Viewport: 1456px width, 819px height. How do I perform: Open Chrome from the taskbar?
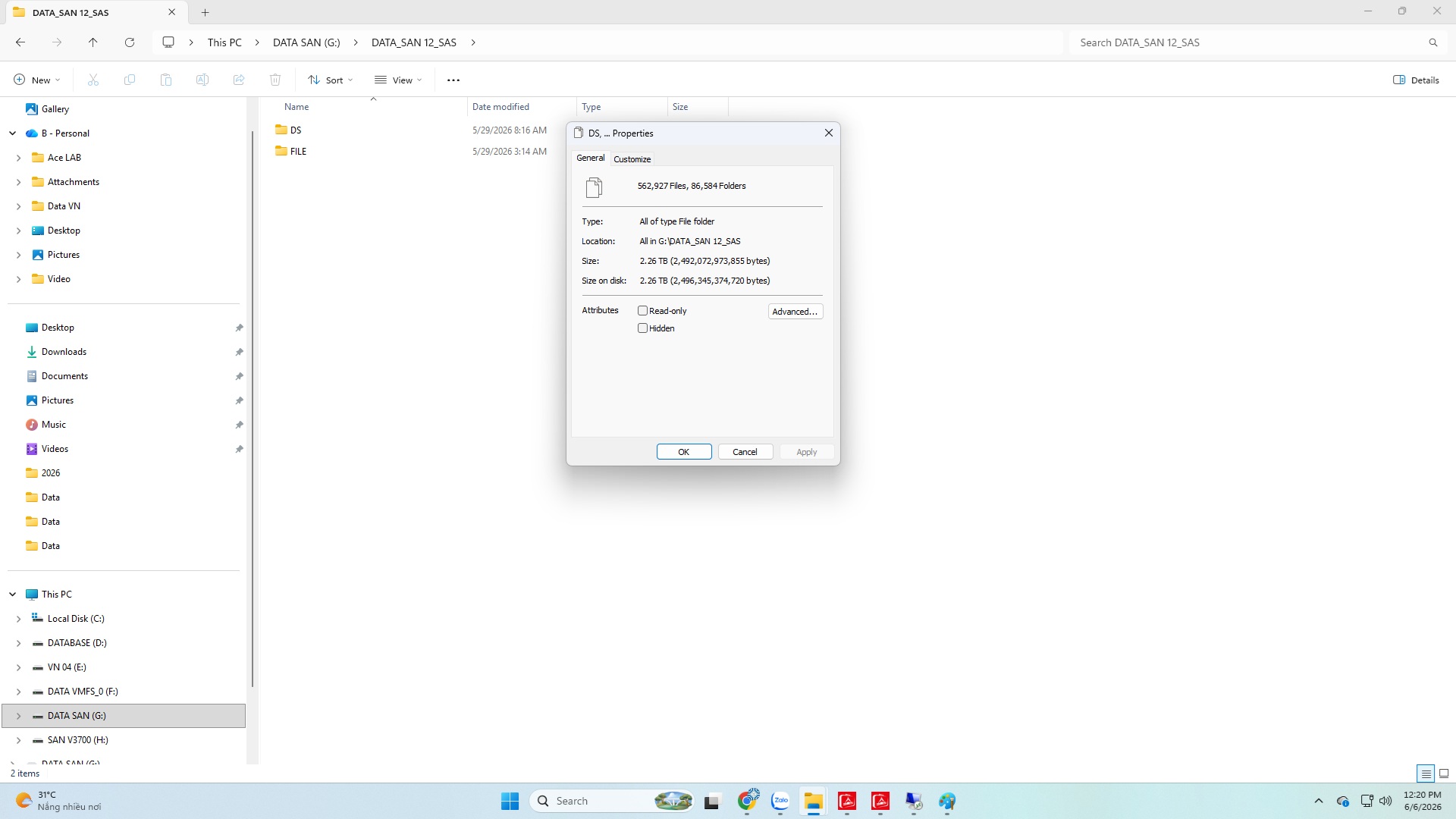[748, 801]
